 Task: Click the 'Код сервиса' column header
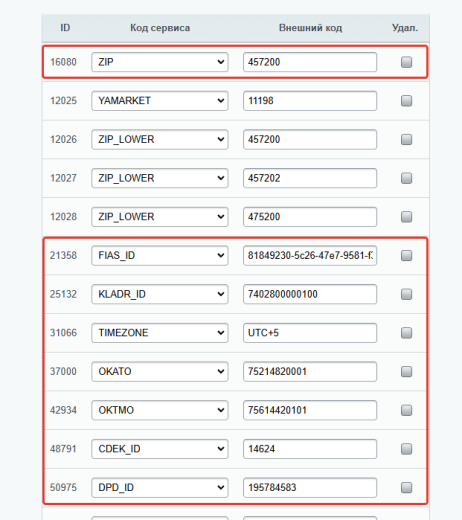tap(160, 28)
